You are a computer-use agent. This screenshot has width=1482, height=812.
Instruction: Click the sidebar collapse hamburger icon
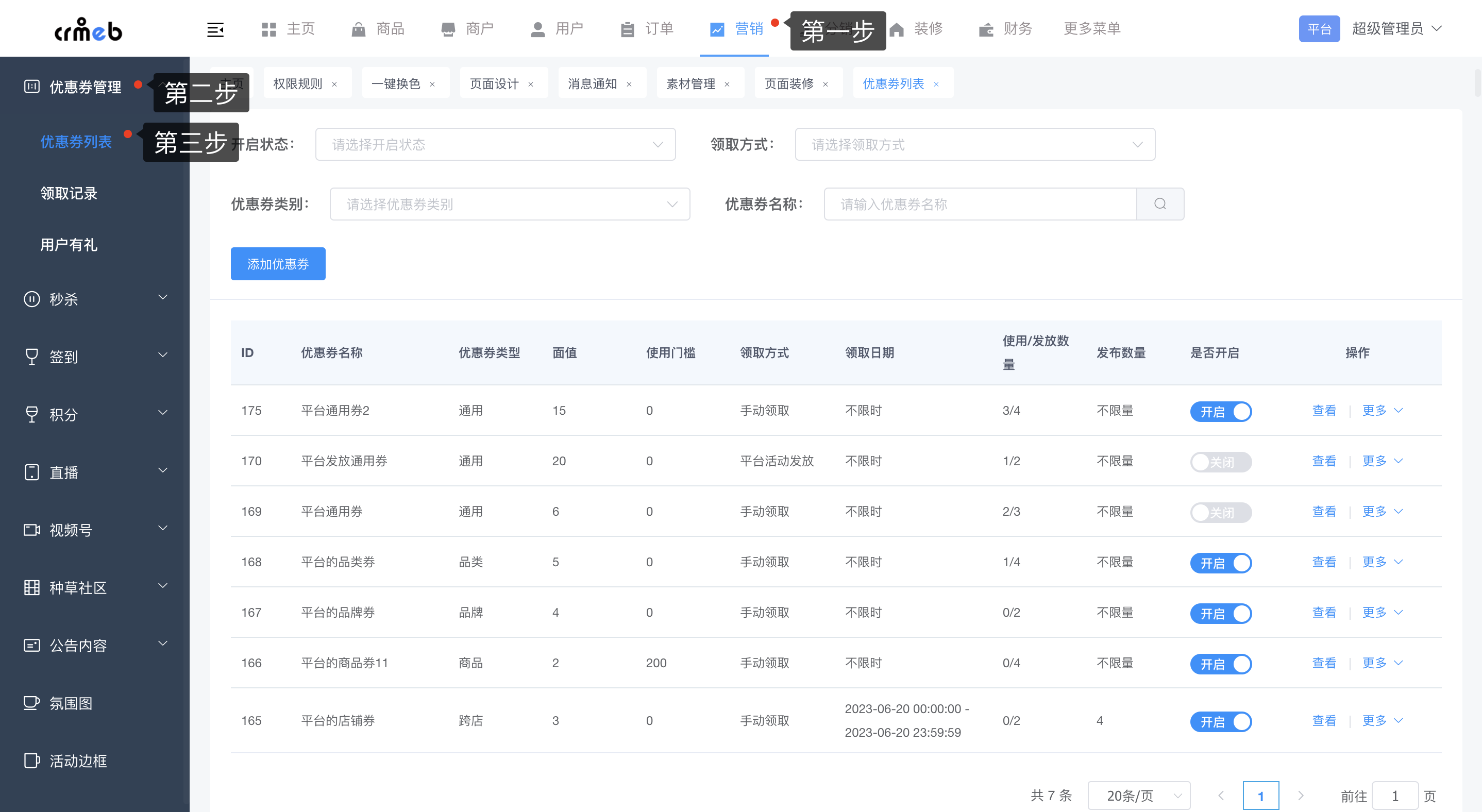pyautogui.click(x=215, y=29)
